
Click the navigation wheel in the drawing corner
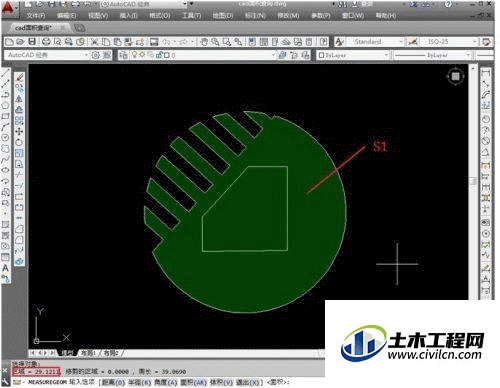coord(455,76)
